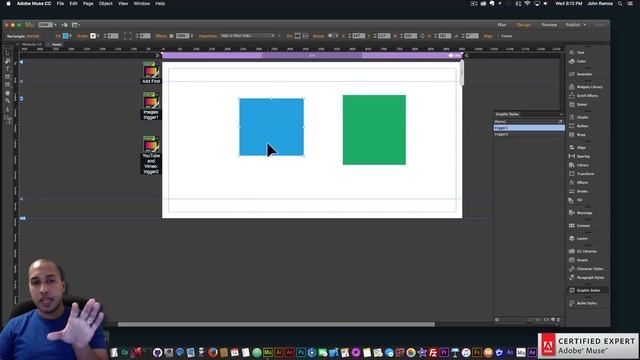Open the Stroke color dropdown arrow

98,36
